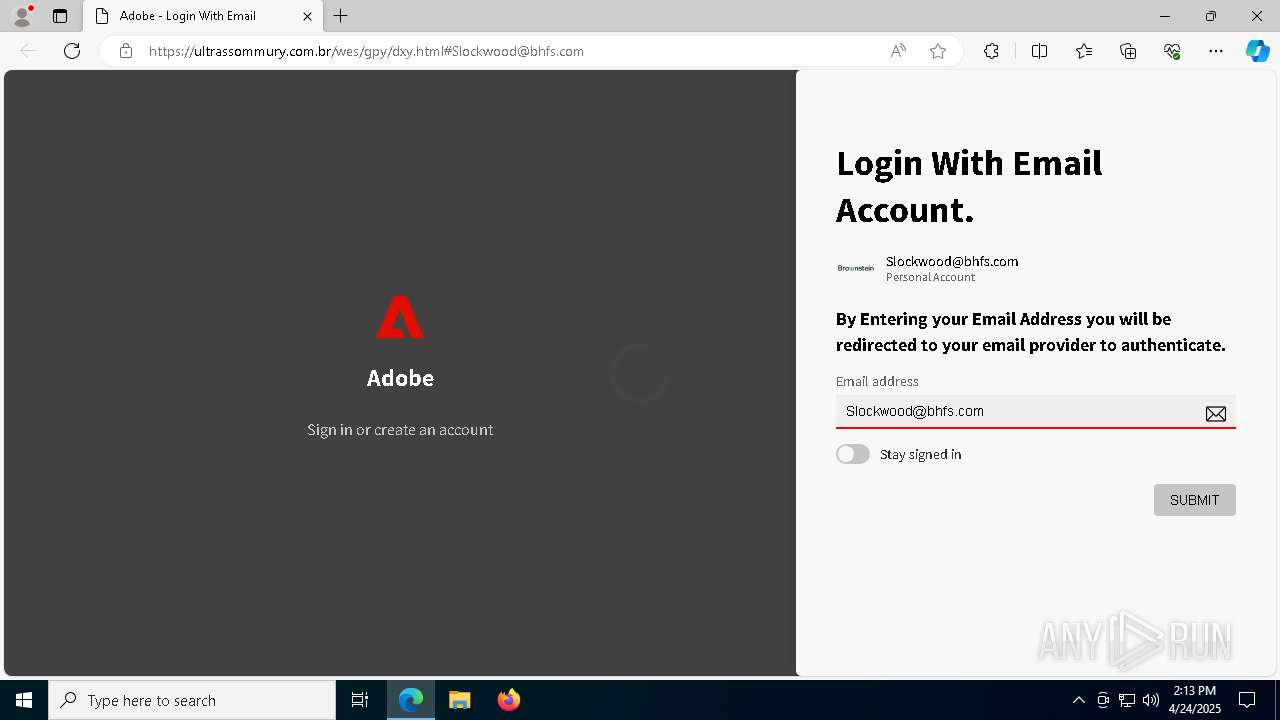Toggle Split screen view
This screenshot has height=720, width=1280.
point(1039,51)
